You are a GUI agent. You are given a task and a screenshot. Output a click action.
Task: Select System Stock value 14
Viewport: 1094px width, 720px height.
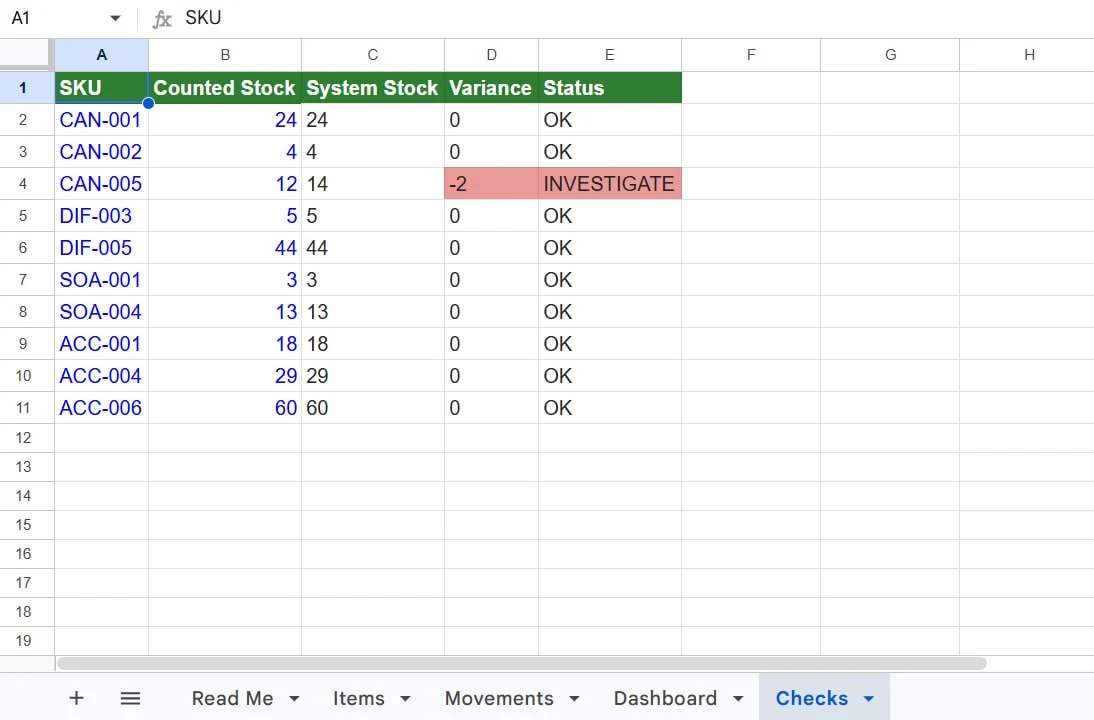(373, 183)
